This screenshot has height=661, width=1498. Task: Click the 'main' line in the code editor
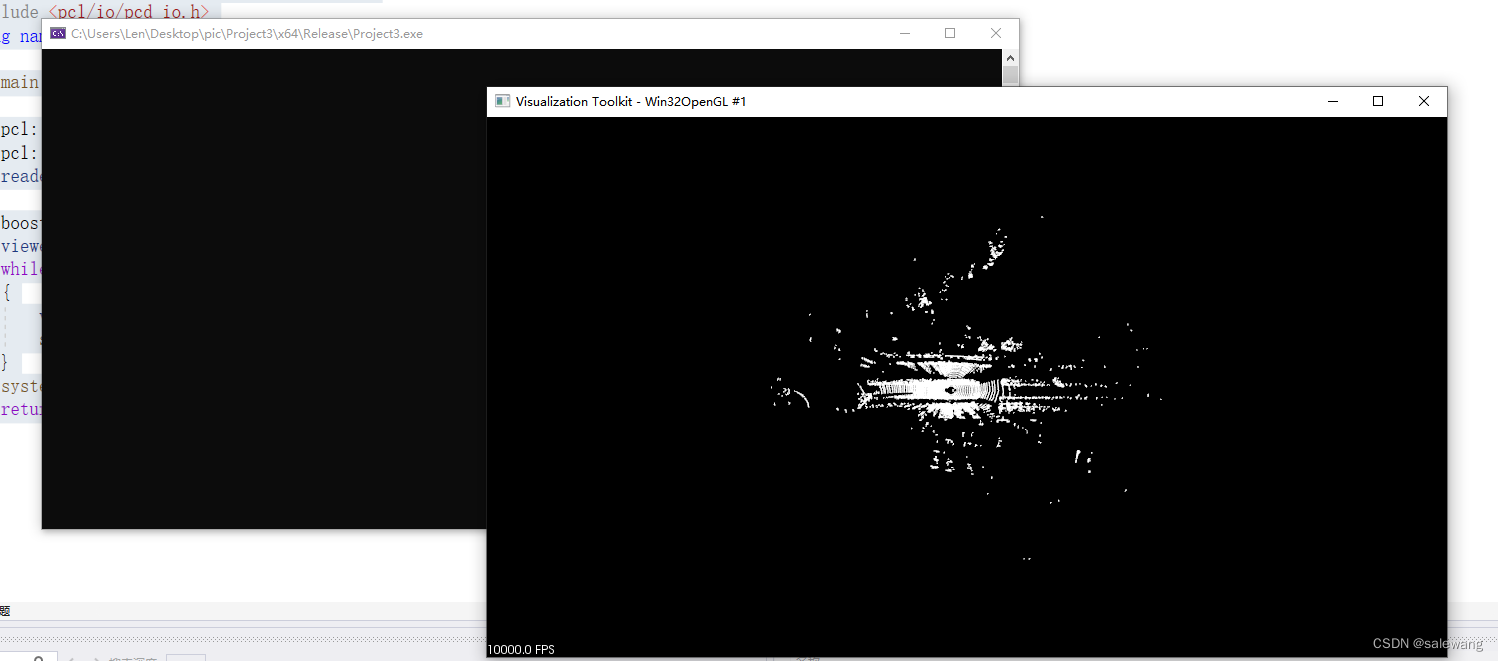pyautogui.click(x=20, y=82)
